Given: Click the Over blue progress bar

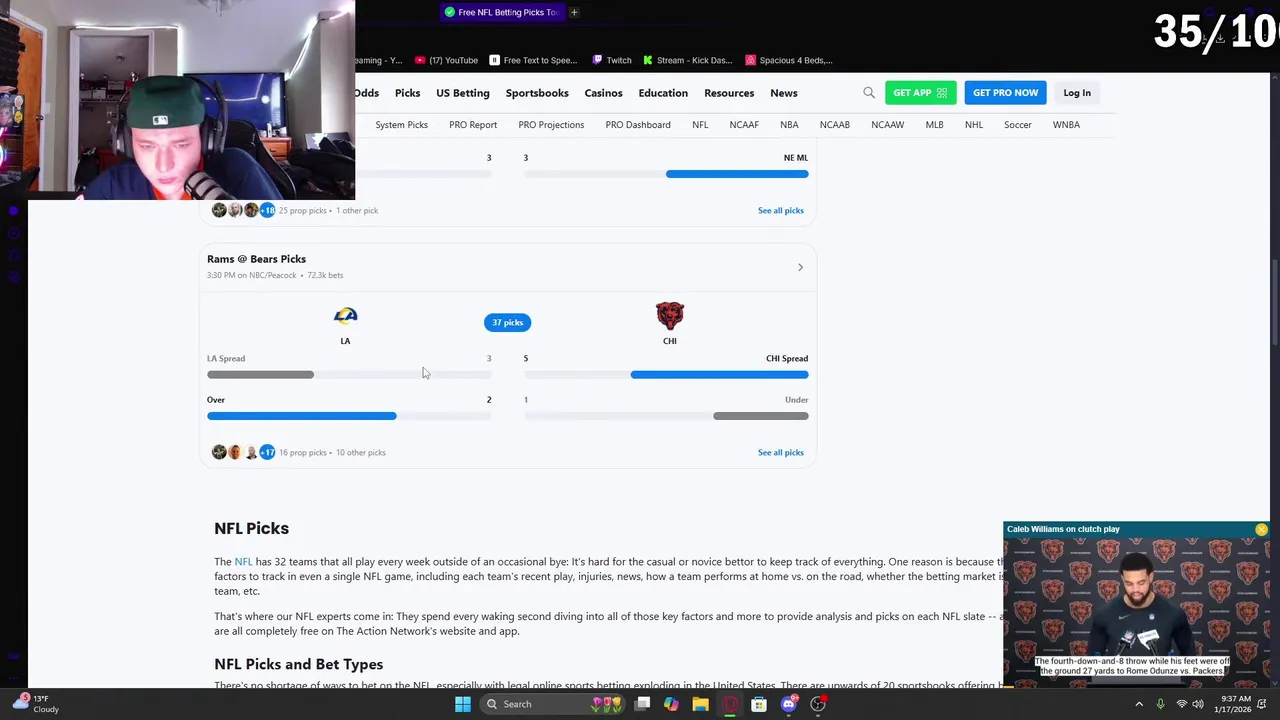Looking at the screenshot, I should tap(301, 416).
